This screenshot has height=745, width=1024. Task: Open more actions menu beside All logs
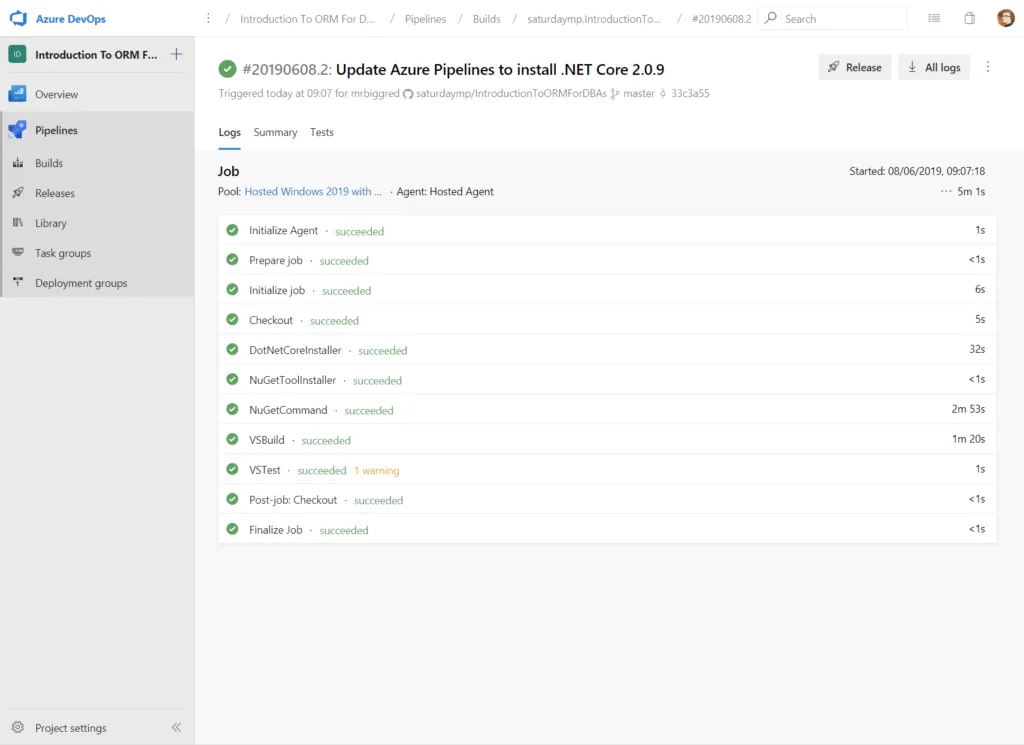tap(988, 67)
